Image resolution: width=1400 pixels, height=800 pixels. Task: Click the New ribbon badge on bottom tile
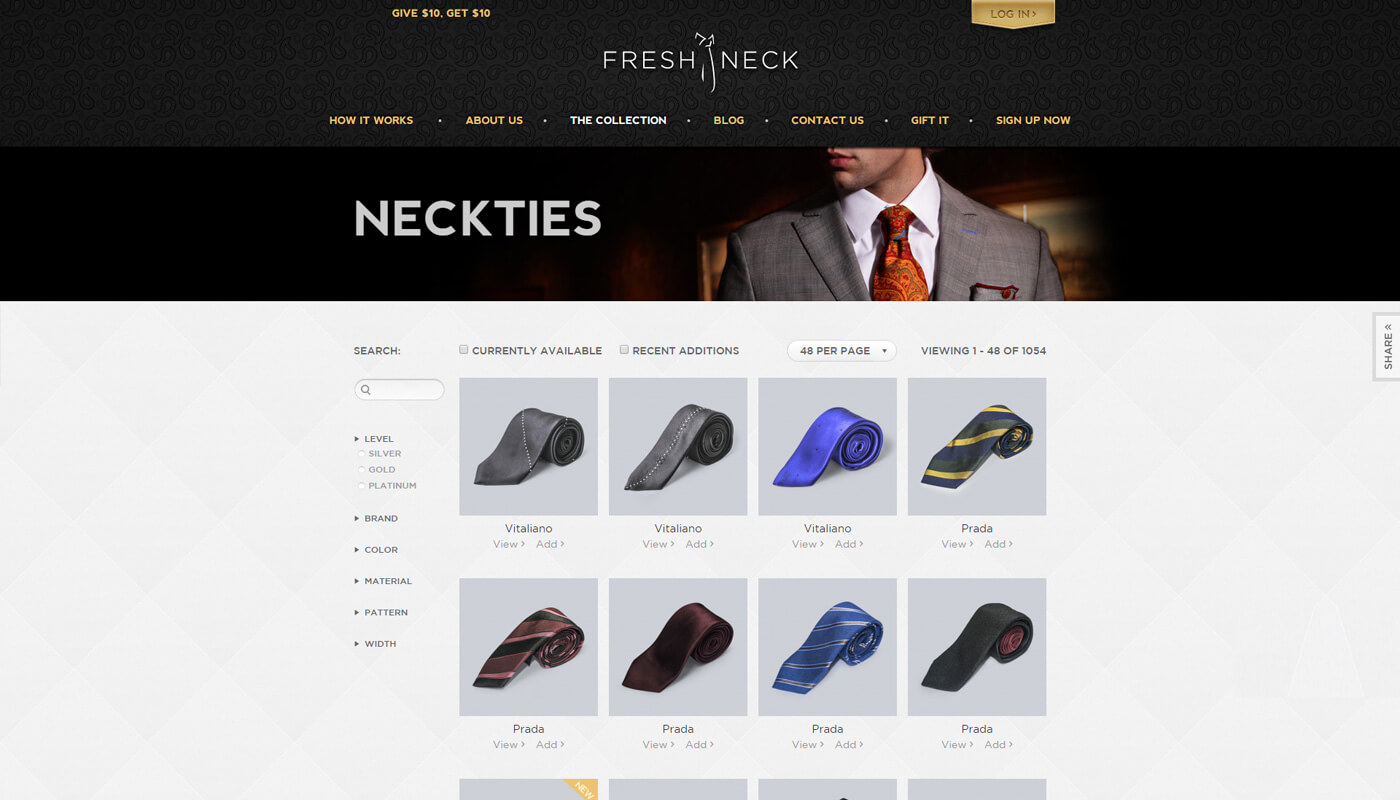581,789
